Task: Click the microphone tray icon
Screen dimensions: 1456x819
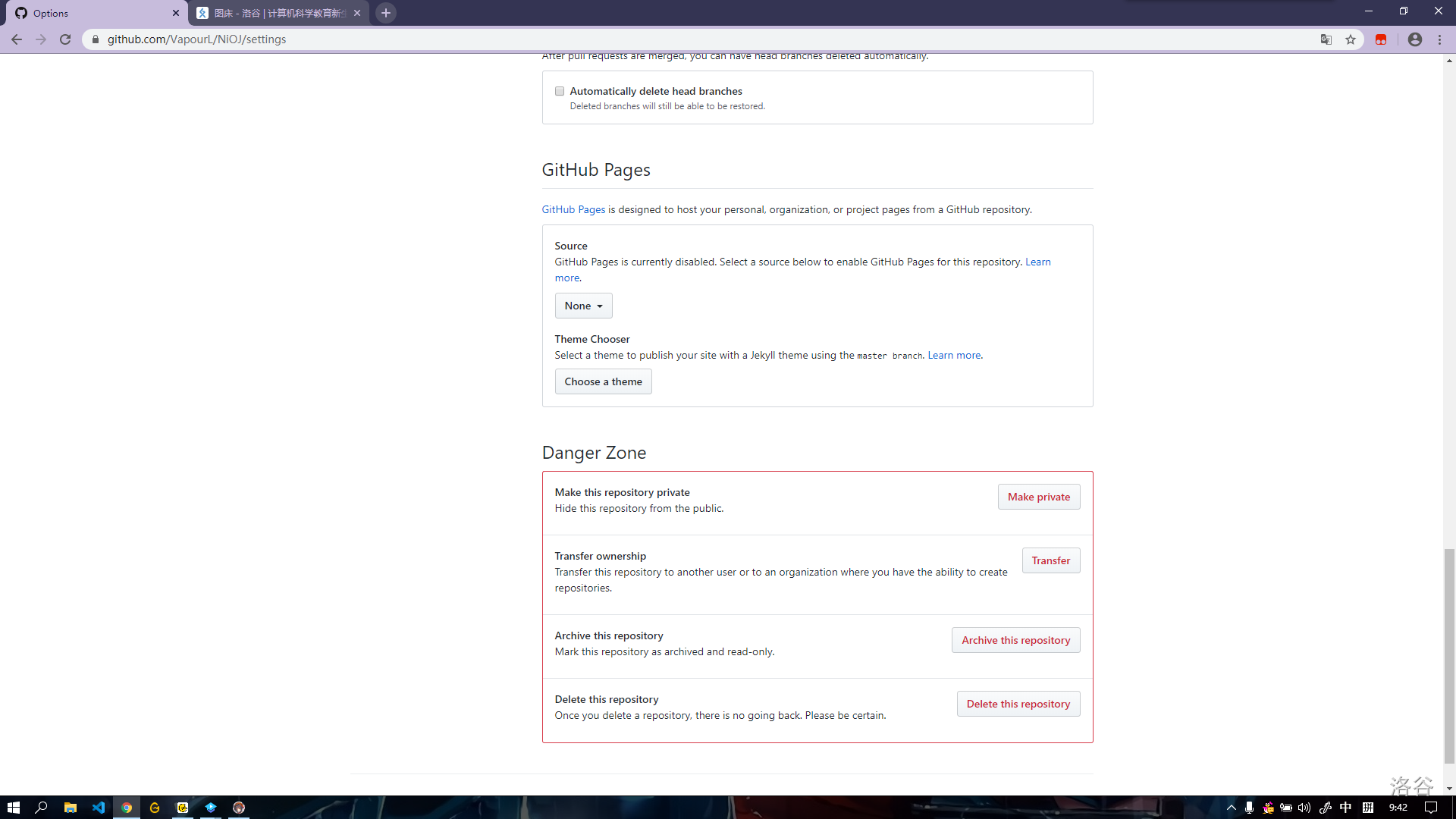Action: (1249, 808)
